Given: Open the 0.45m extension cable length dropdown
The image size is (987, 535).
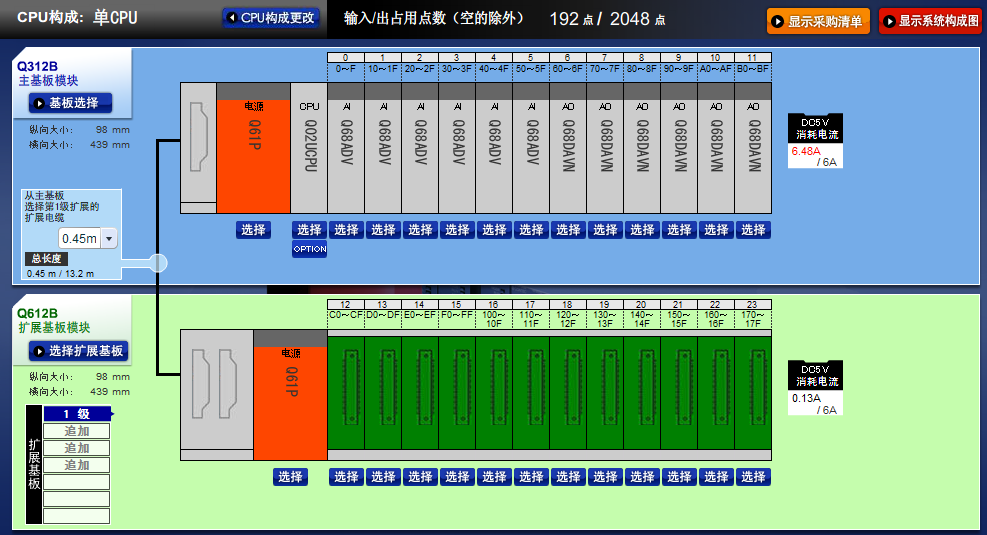Looking at the screenshot, I should point(108,238).
